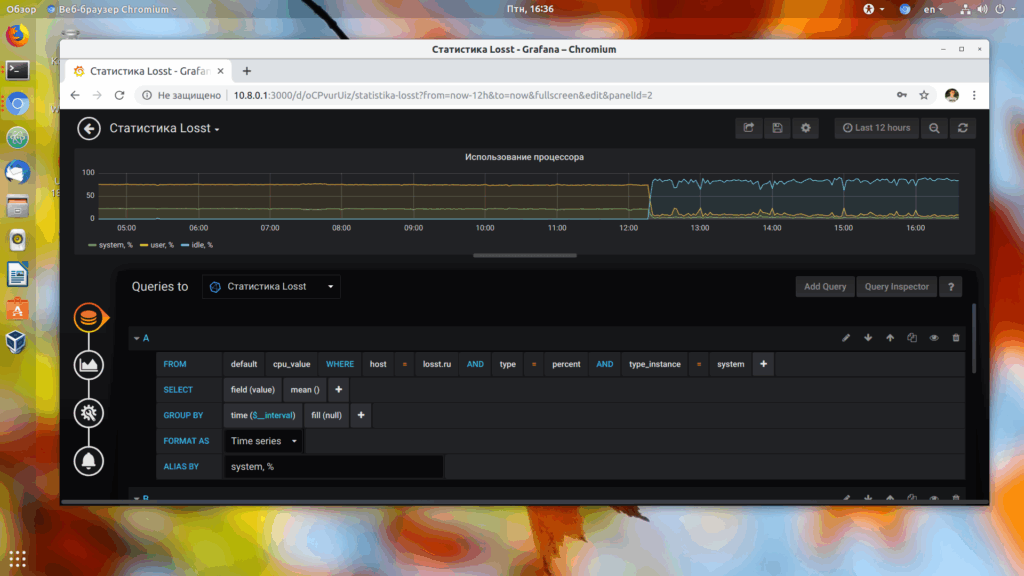Screen dimensions: 1024x576
Task: Open the Статистика Losst data source dropdown
Action: pos(271,287)
